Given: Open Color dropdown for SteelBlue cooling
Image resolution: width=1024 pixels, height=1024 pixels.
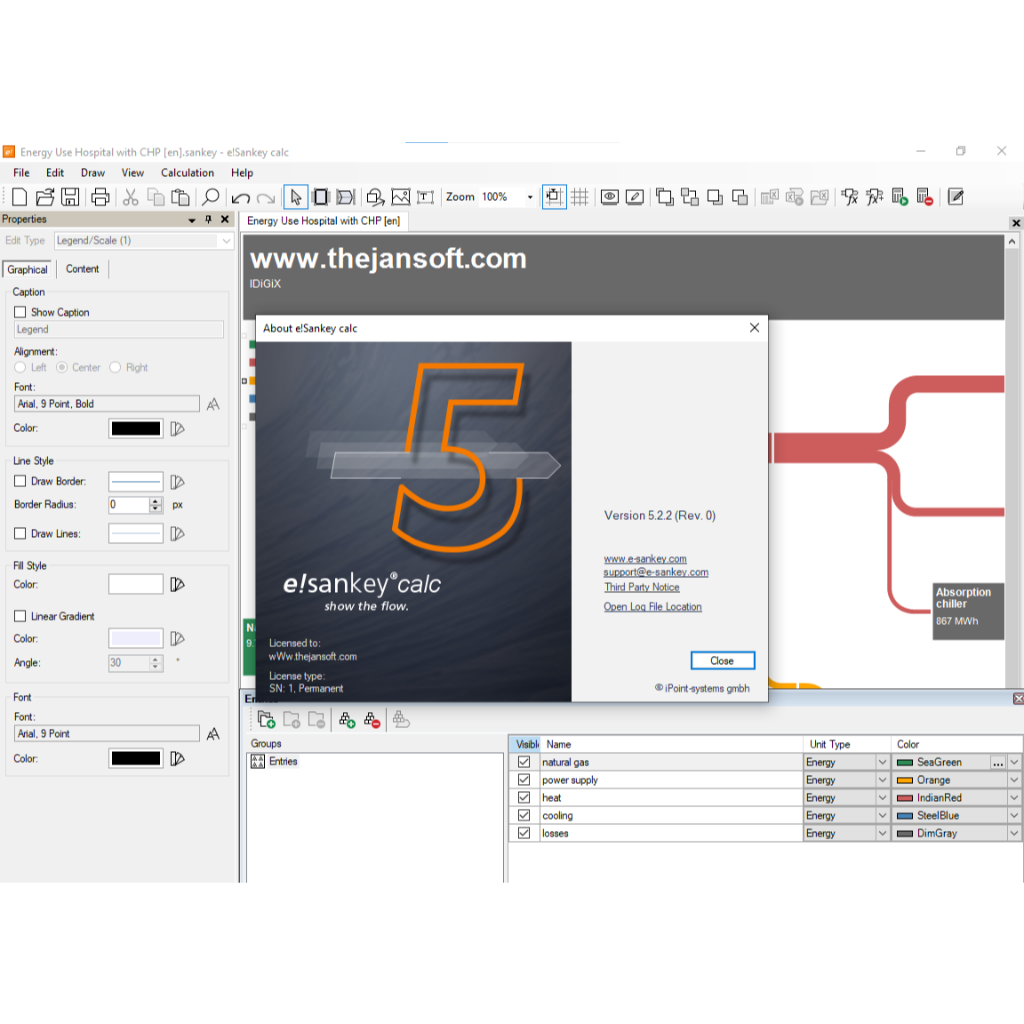Looking at the screenshot, I should 1014,815.
